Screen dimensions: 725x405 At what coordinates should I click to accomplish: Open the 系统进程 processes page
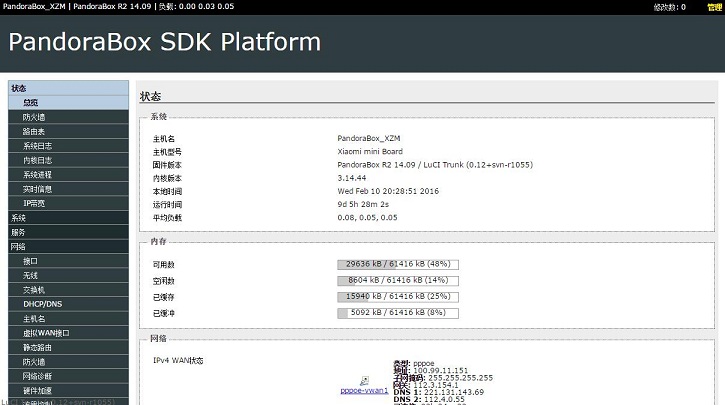tap(68, 174)
